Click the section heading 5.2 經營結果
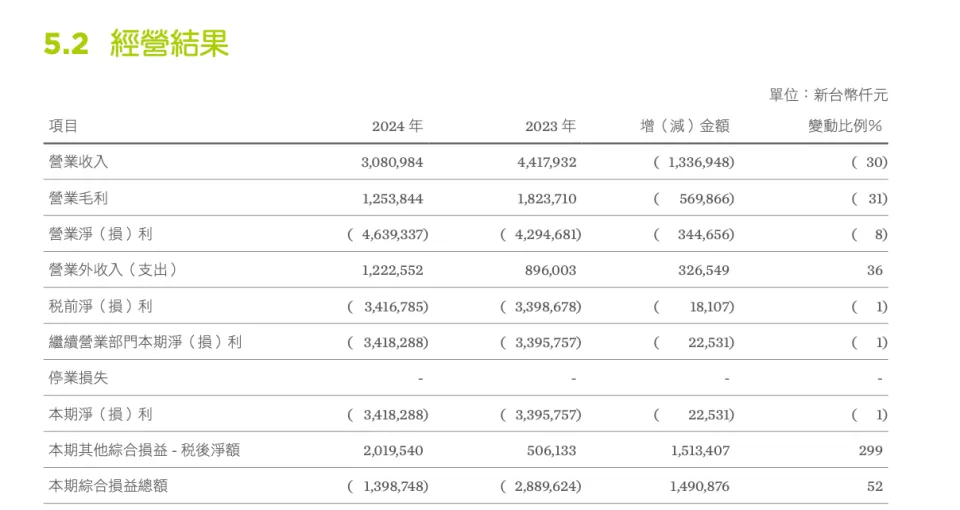Viewport: 960px width, 510px height. point(137,44)
